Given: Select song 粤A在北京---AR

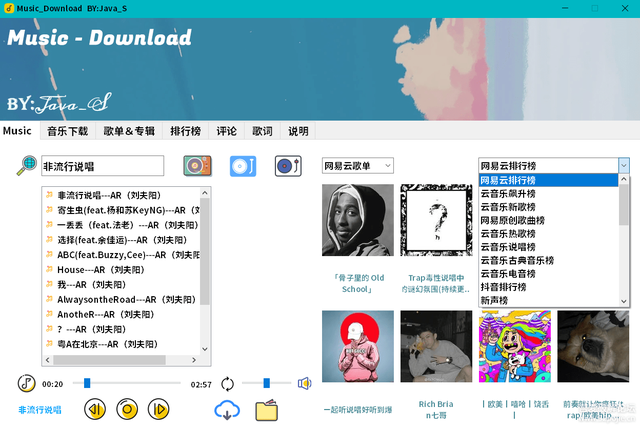Looking at the screenshot, I should click(122, 344).
